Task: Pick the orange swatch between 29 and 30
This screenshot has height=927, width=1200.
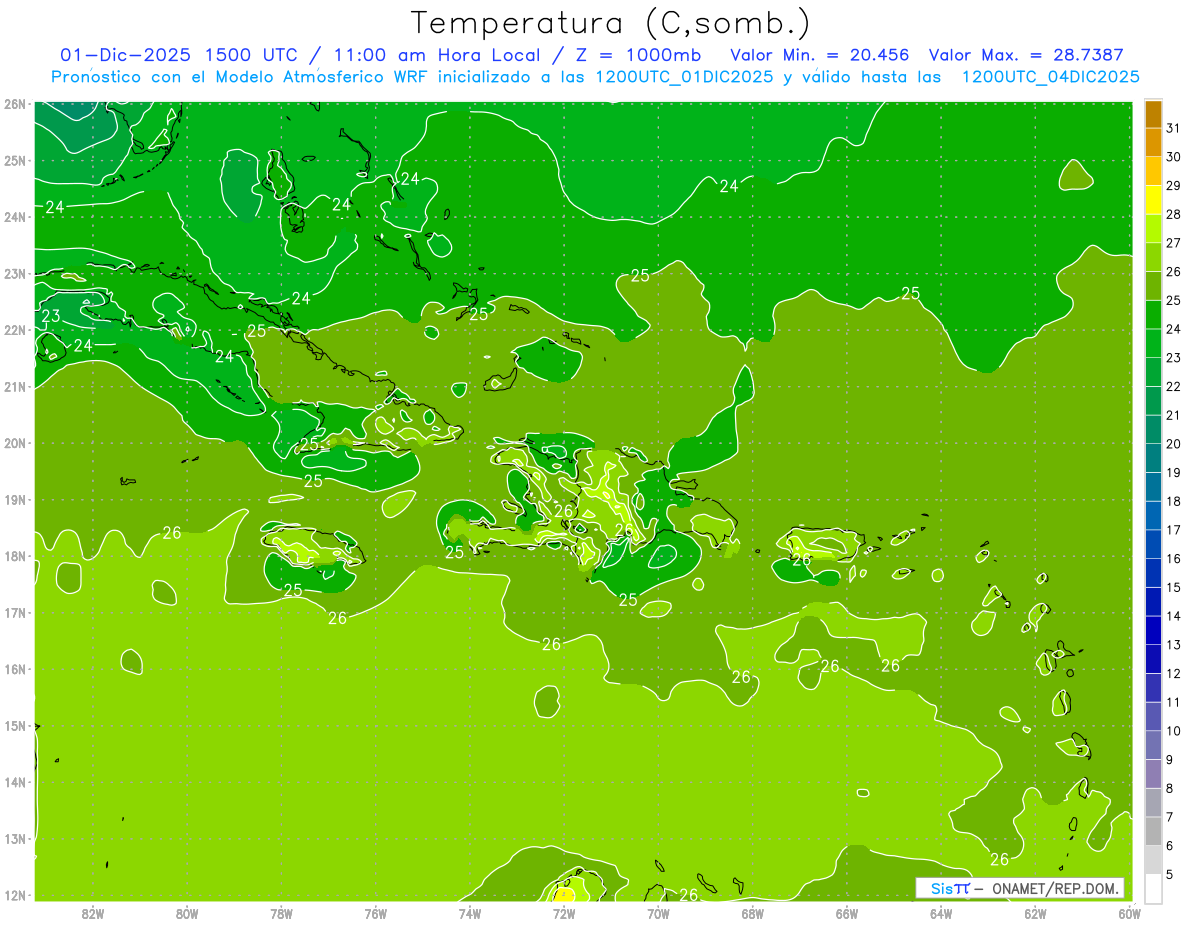Action: (x=1153, y=171)
